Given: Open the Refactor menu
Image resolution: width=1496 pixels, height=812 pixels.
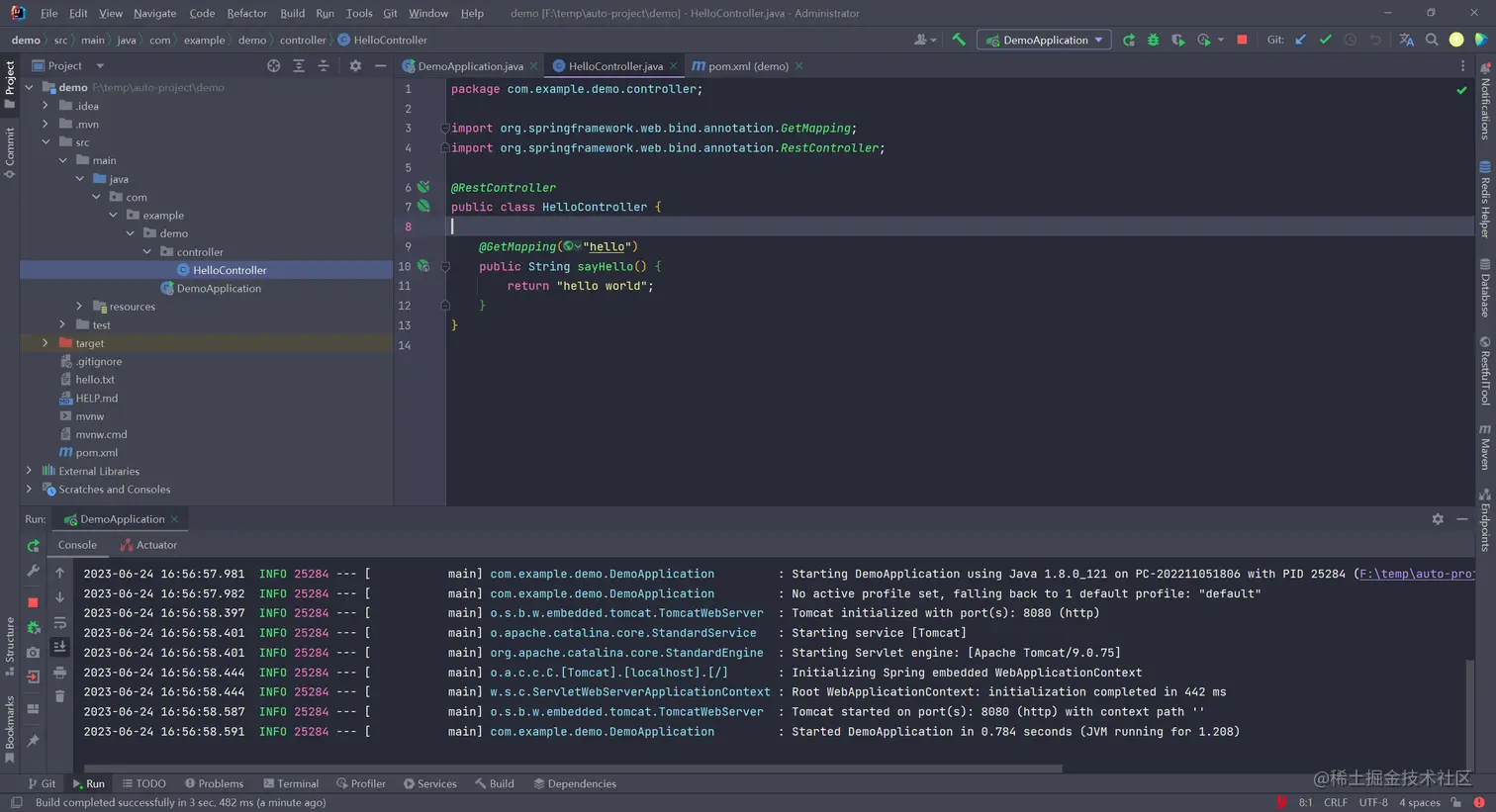Looking at the screenshot, I should 246,13.
